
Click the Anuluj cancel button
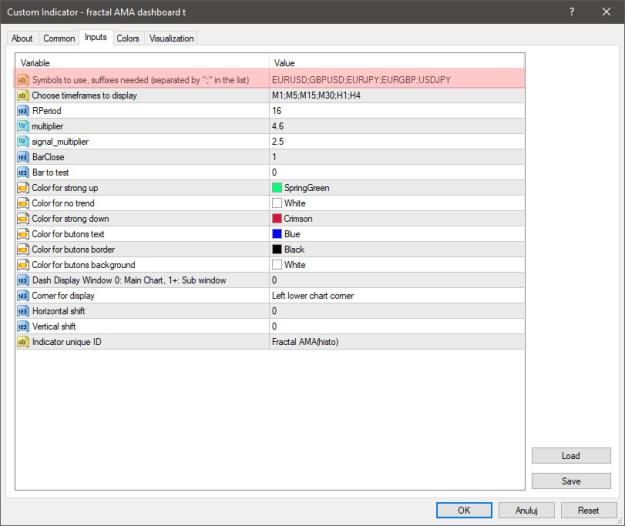pos(526,510)
